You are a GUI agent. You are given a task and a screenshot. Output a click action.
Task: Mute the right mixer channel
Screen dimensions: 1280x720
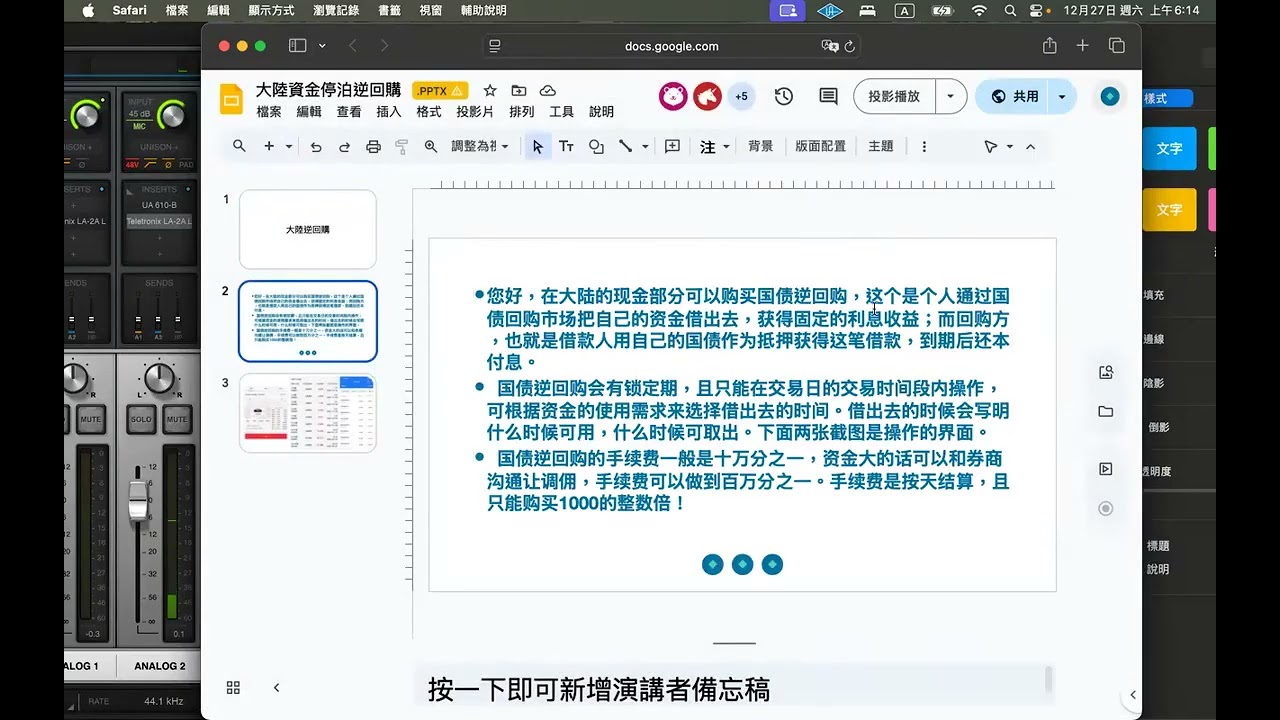(177, 419)
